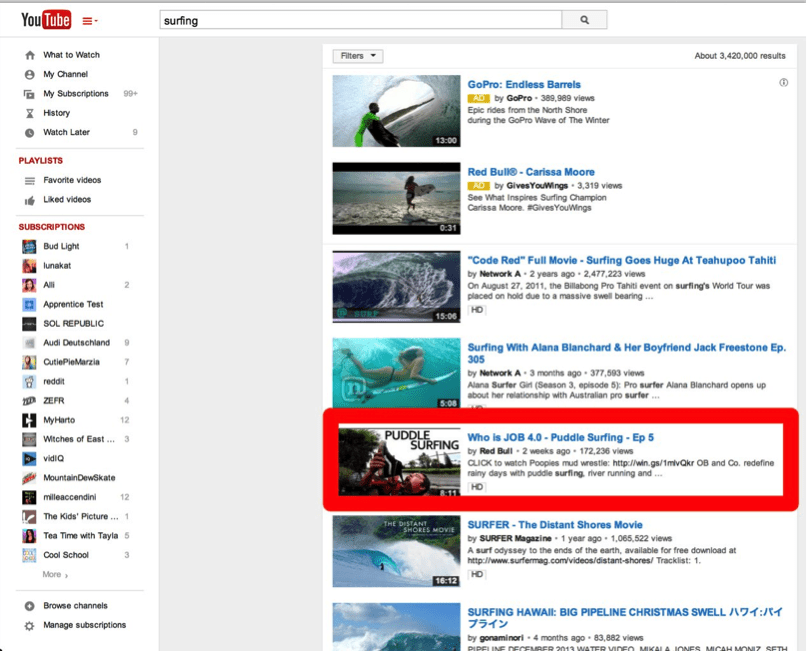Click the gonaminori channel name
807x652 pixels.
pos(501,638)
